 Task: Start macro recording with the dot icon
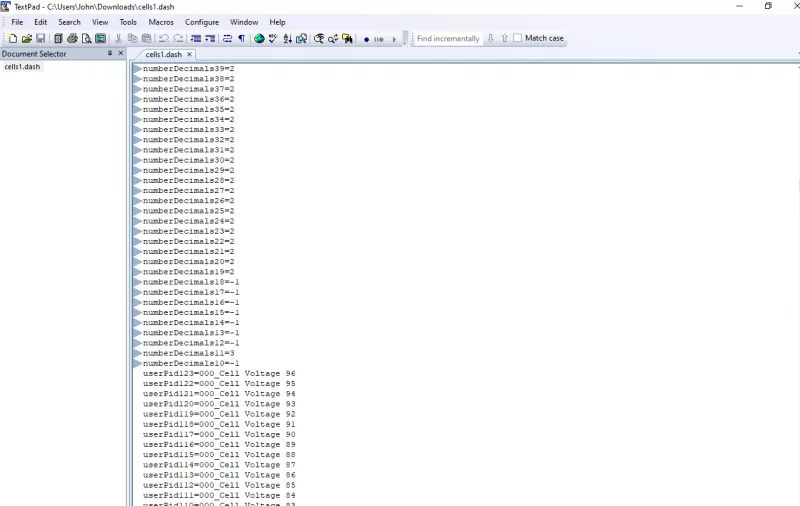[366, 39]
